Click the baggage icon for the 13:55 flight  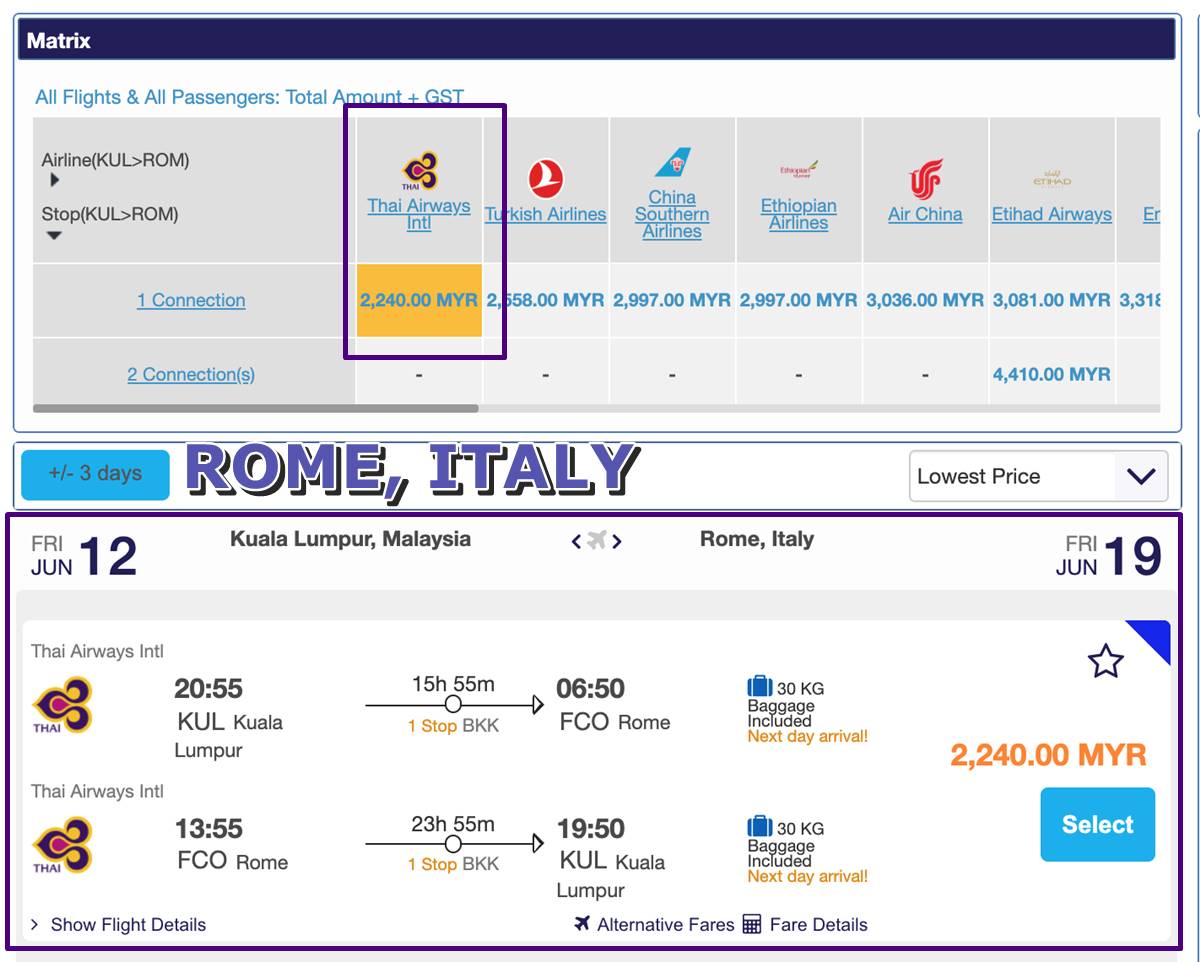760,827
